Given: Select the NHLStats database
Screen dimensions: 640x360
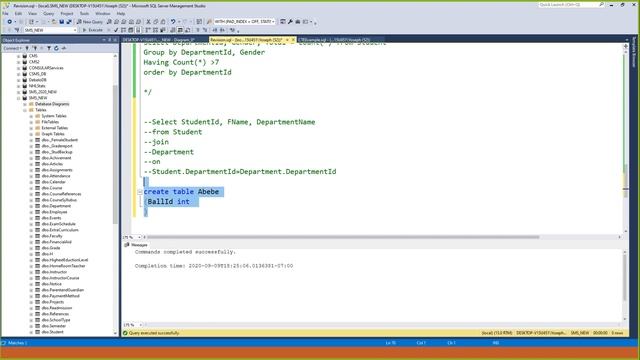Looking at the screenshot, I should click(37, 86).
